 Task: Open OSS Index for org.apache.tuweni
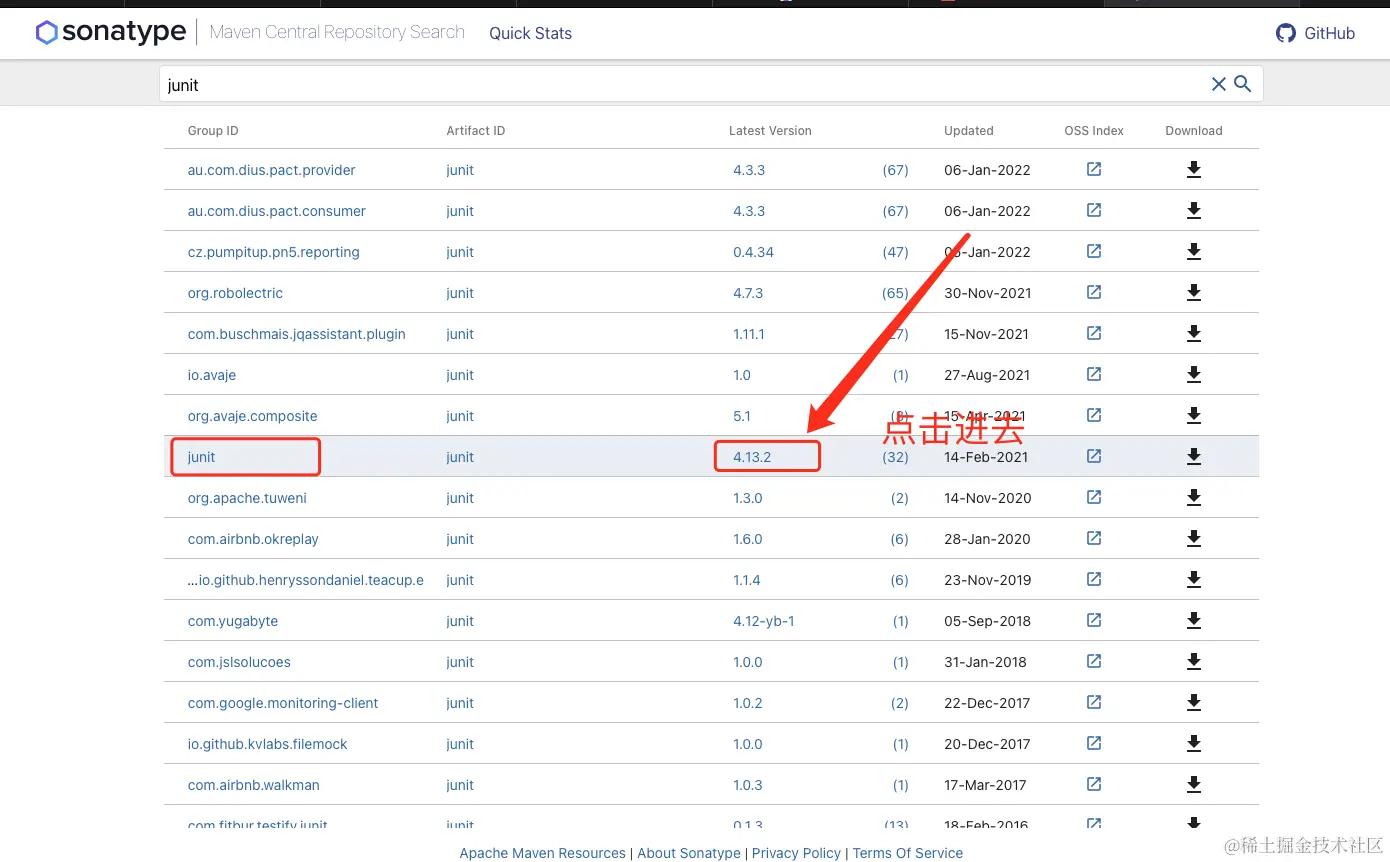pos(1094,498)
